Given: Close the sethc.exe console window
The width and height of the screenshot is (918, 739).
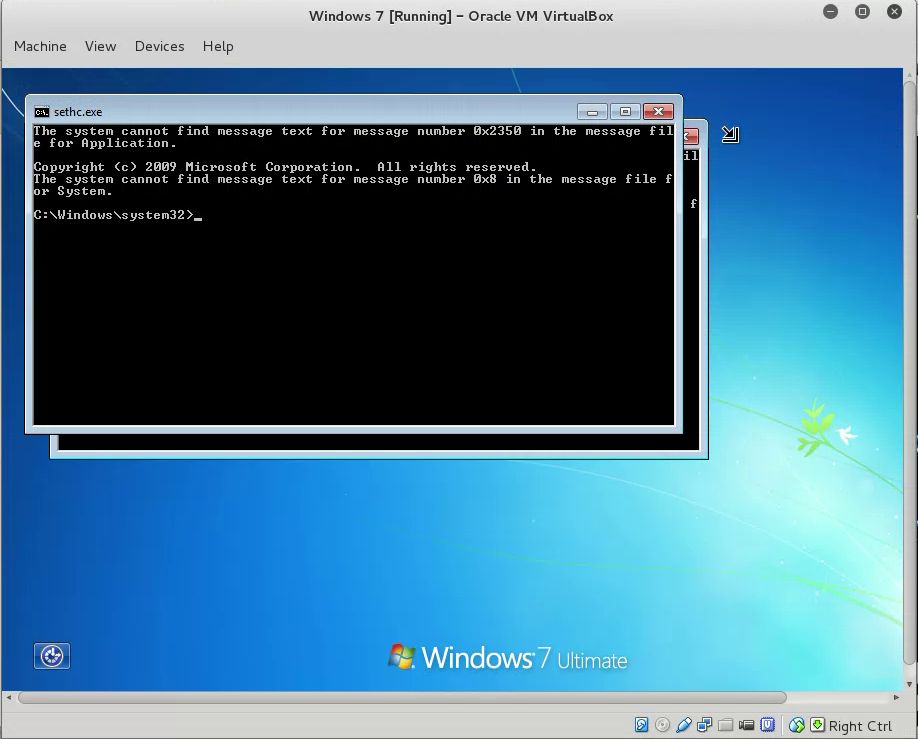Looking at the screenshot, I should (x=658, y=111).
